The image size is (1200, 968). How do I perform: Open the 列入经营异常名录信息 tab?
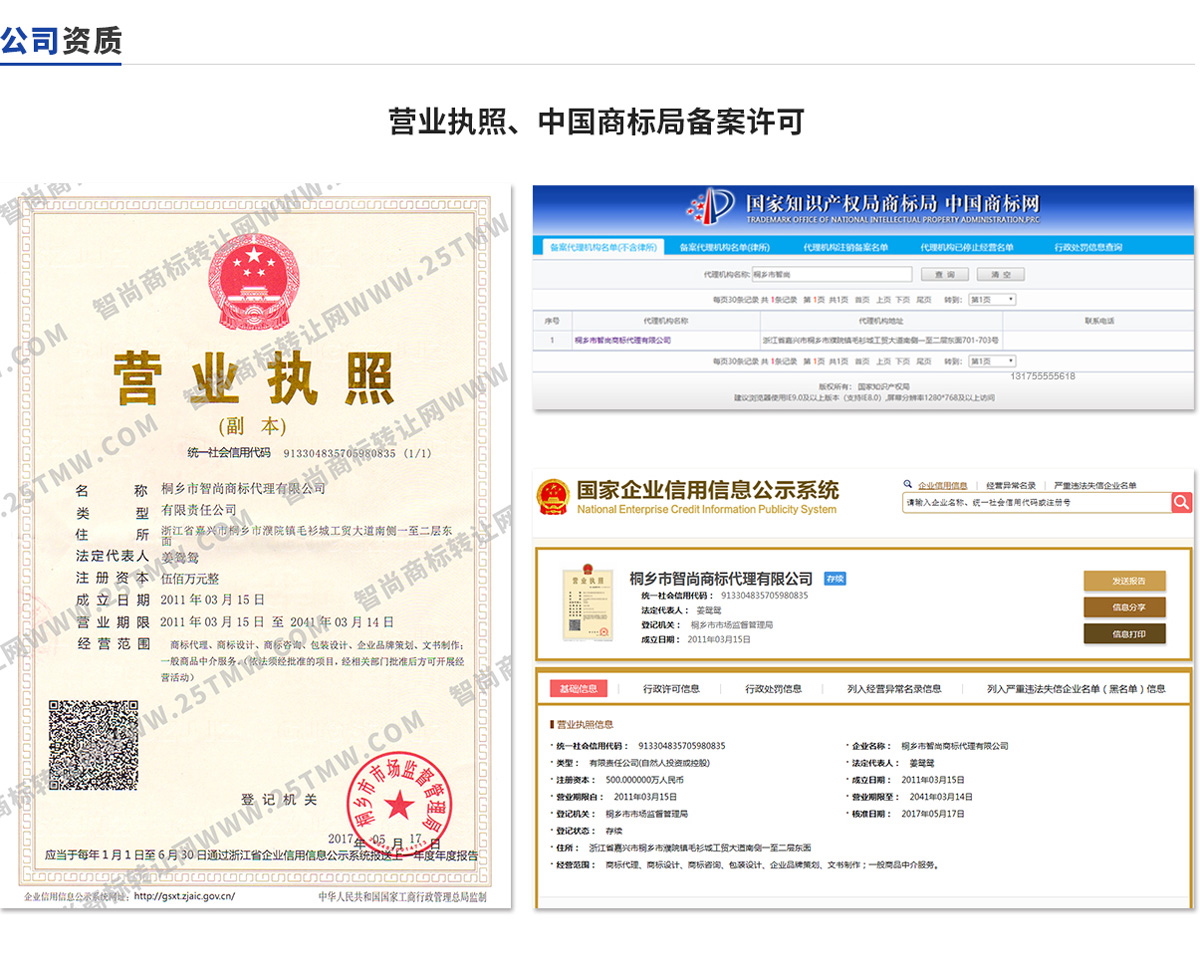[x=894, y=688]
